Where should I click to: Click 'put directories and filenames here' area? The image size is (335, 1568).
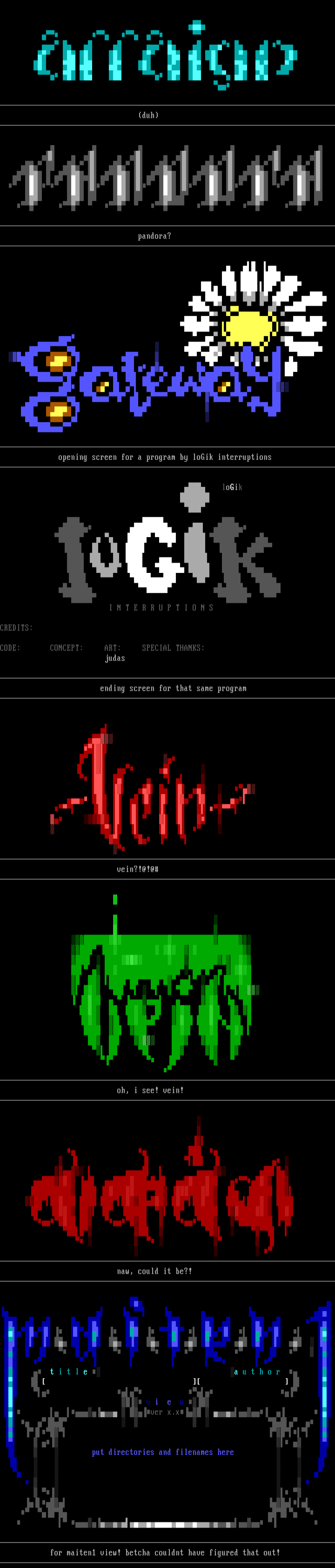pos(163,1452)
